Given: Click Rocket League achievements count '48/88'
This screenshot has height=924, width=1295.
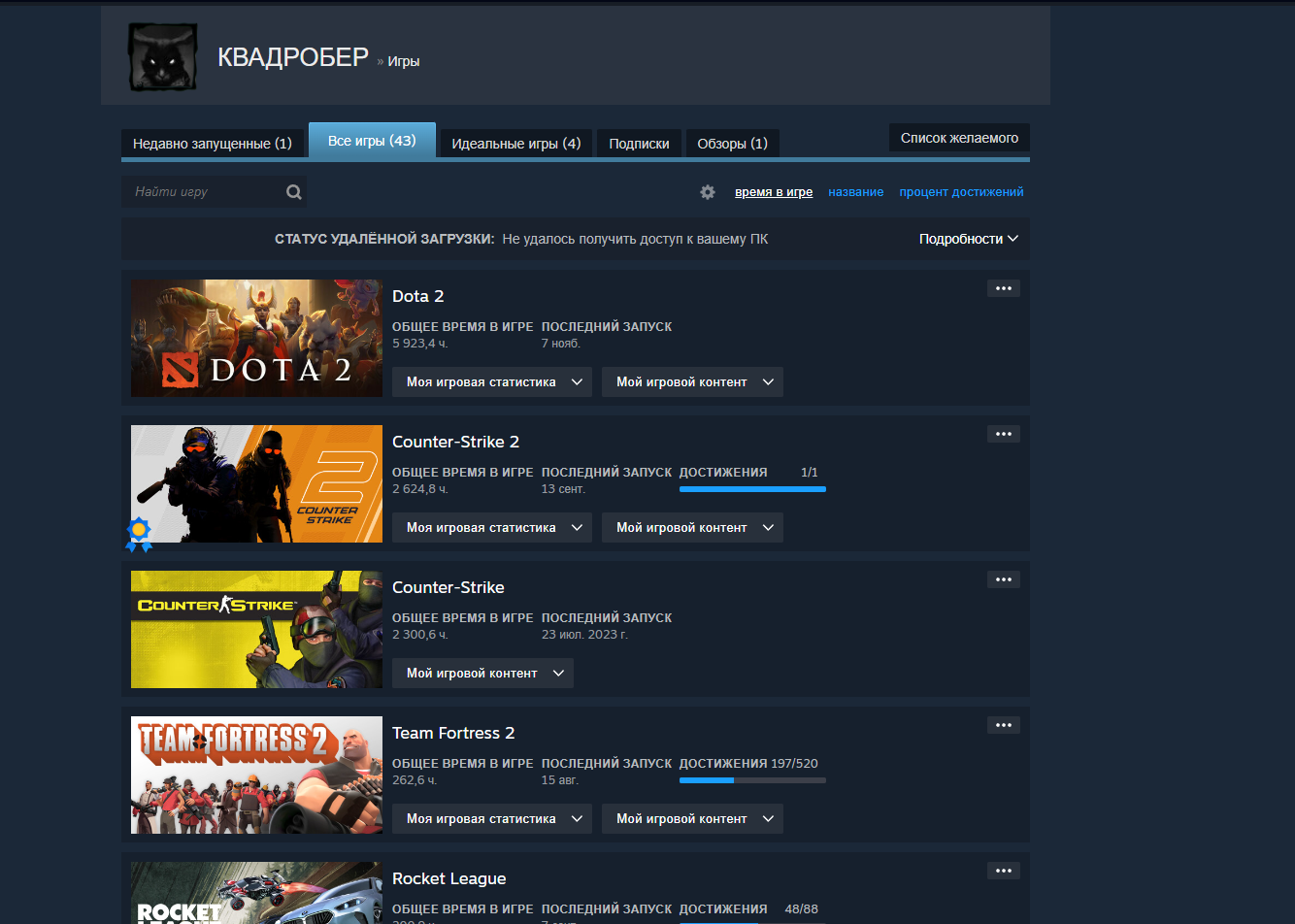Looking at the screenshot, I should [x=801, y=909].
